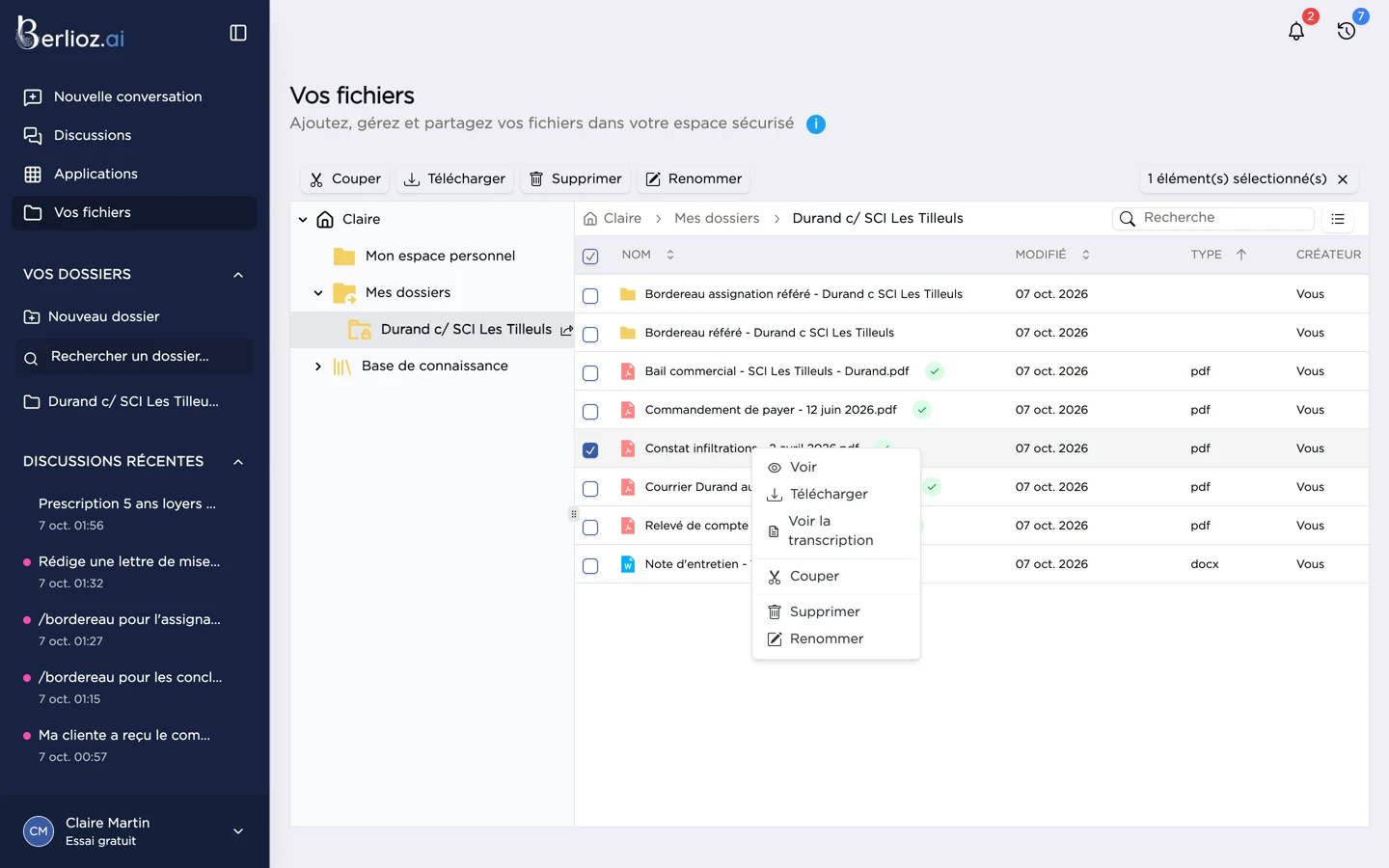This screenshot has width=1389, height=868.
Task: Click the Base de connaissance library icon
Action: 342,366
